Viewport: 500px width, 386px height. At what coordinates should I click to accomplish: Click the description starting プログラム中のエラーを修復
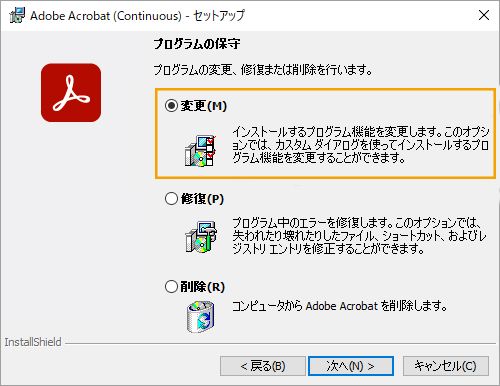(359, 236)
